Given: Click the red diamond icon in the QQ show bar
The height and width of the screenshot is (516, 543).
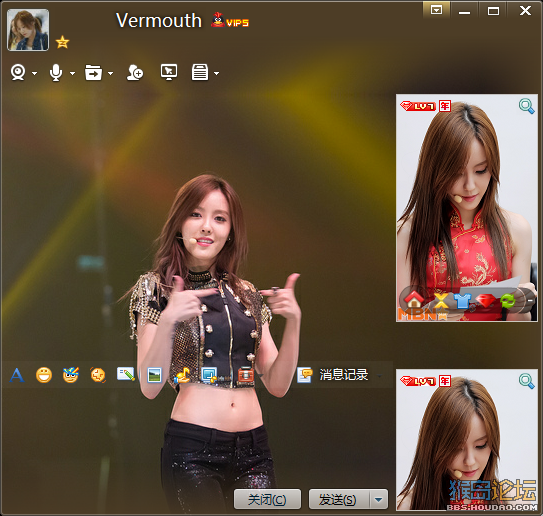Looking at the screenshot, I should click(x=485, y=301).
